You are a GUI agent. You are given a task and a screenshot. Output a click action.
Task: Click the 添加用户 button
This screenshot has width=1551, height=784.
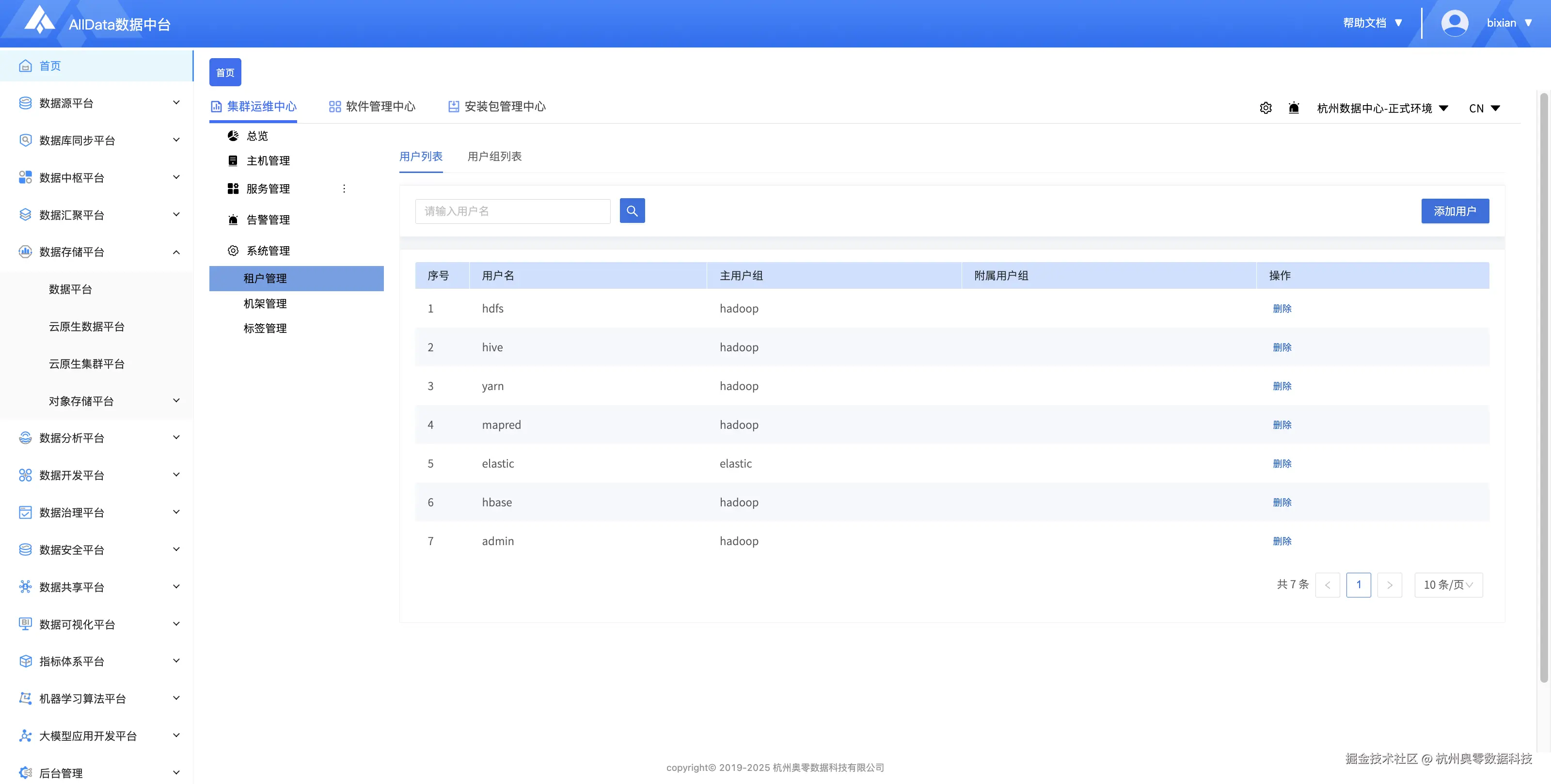(1455, 211)
